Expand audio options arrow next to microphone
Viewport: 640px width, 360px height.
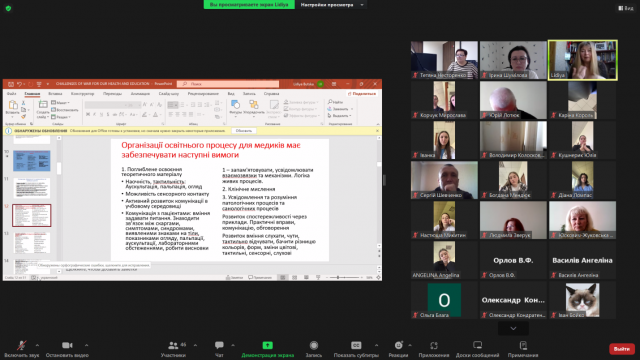click(37, 345)
